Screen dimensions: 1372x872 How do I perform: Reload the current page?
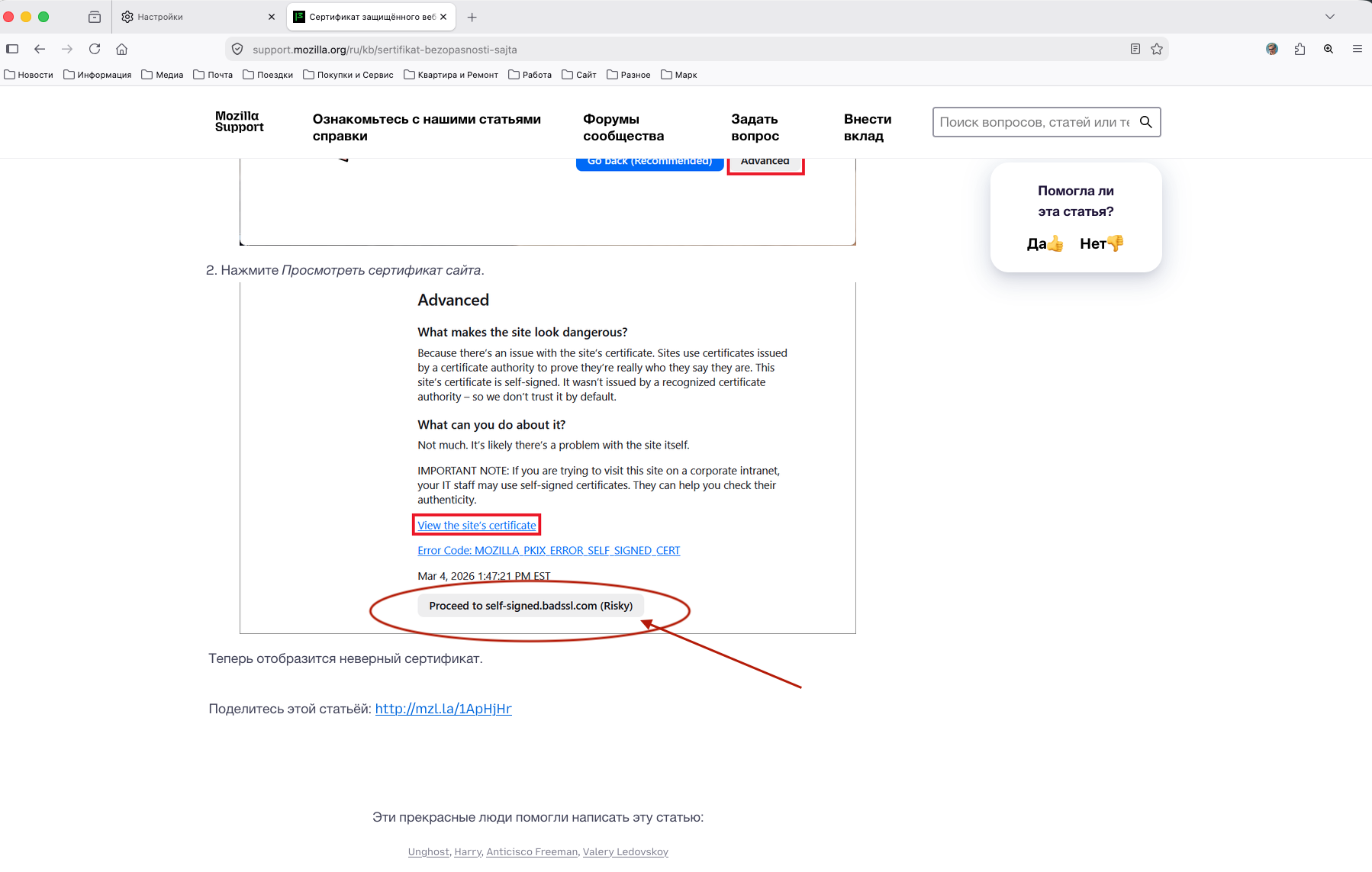[x=95, y=49]
